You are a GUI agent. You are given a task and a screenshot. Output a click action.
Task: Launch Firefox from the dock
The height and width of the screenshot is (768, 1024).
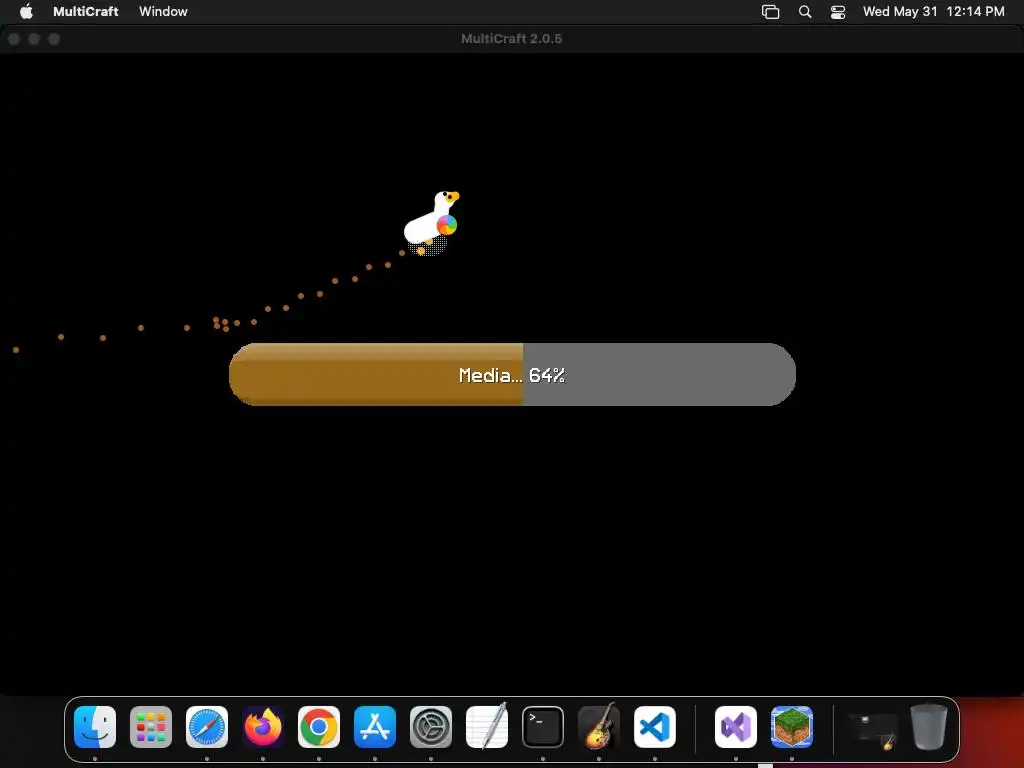[263, 727]
